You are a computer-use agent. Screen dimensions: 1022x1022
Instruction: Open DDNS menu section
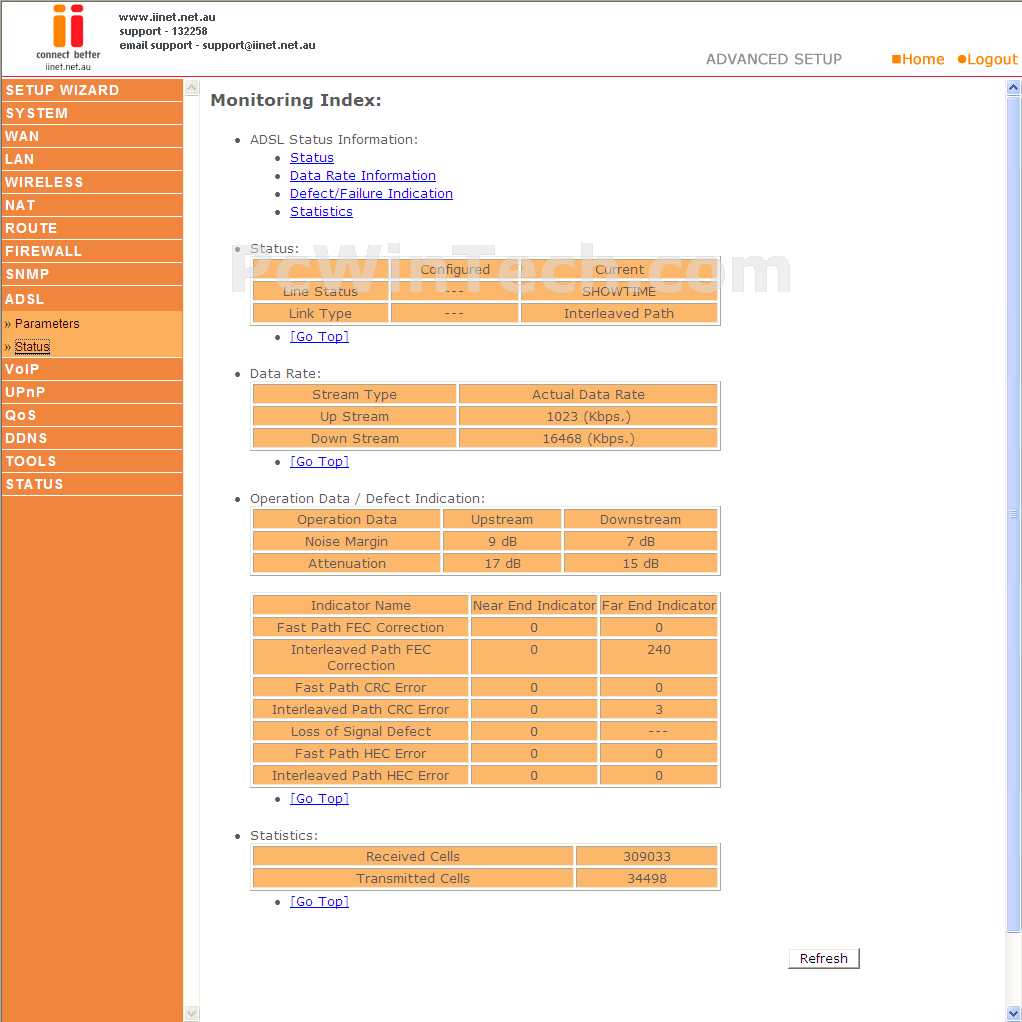point(92,438)
